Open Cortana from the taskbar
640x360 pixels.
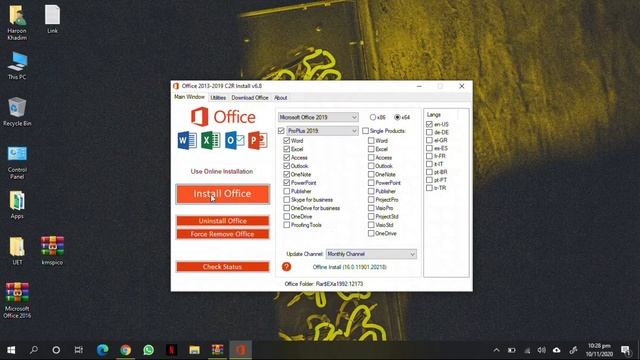coord(56,350)
